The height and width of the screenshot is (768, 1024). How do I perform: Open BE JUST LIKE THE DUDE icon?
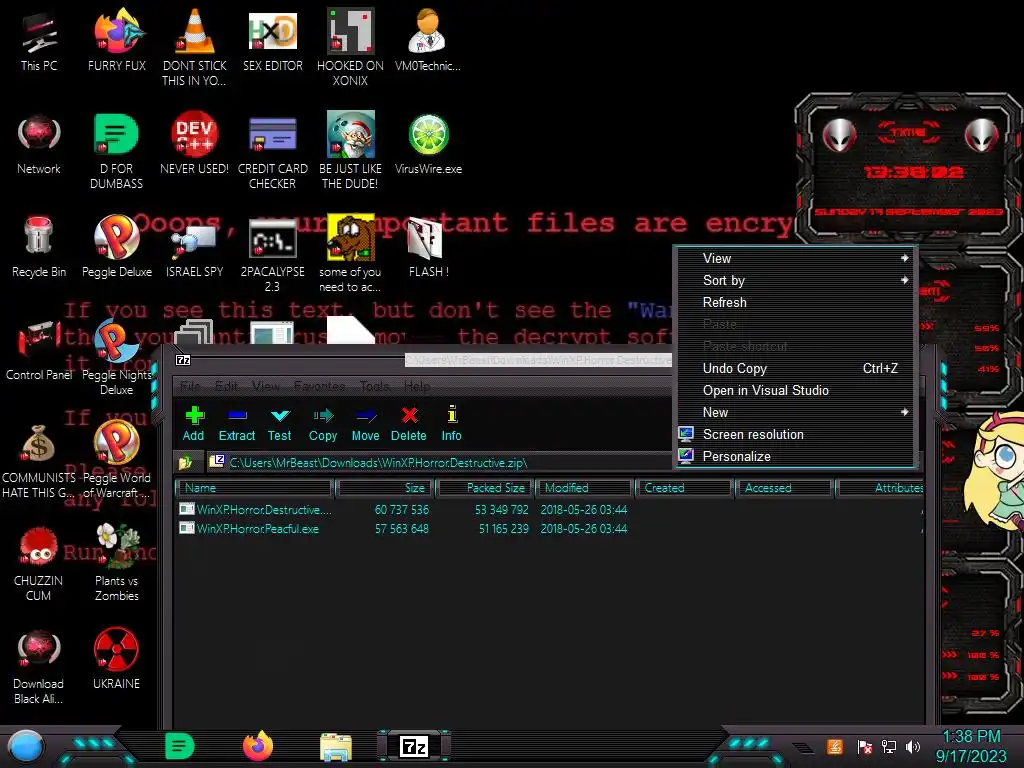[x=350, y=150]
